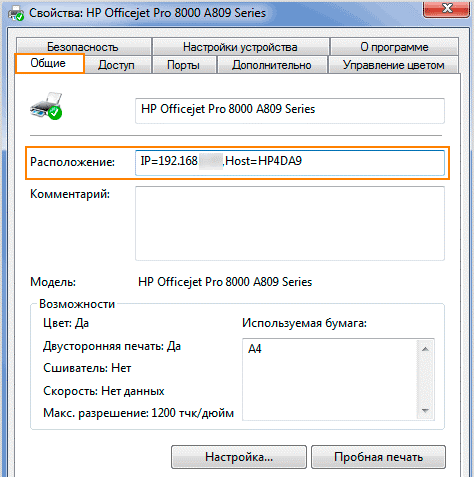The image size is (474, 477).
Task: Click the paper list scrollbar track
Action: (425, 380)
